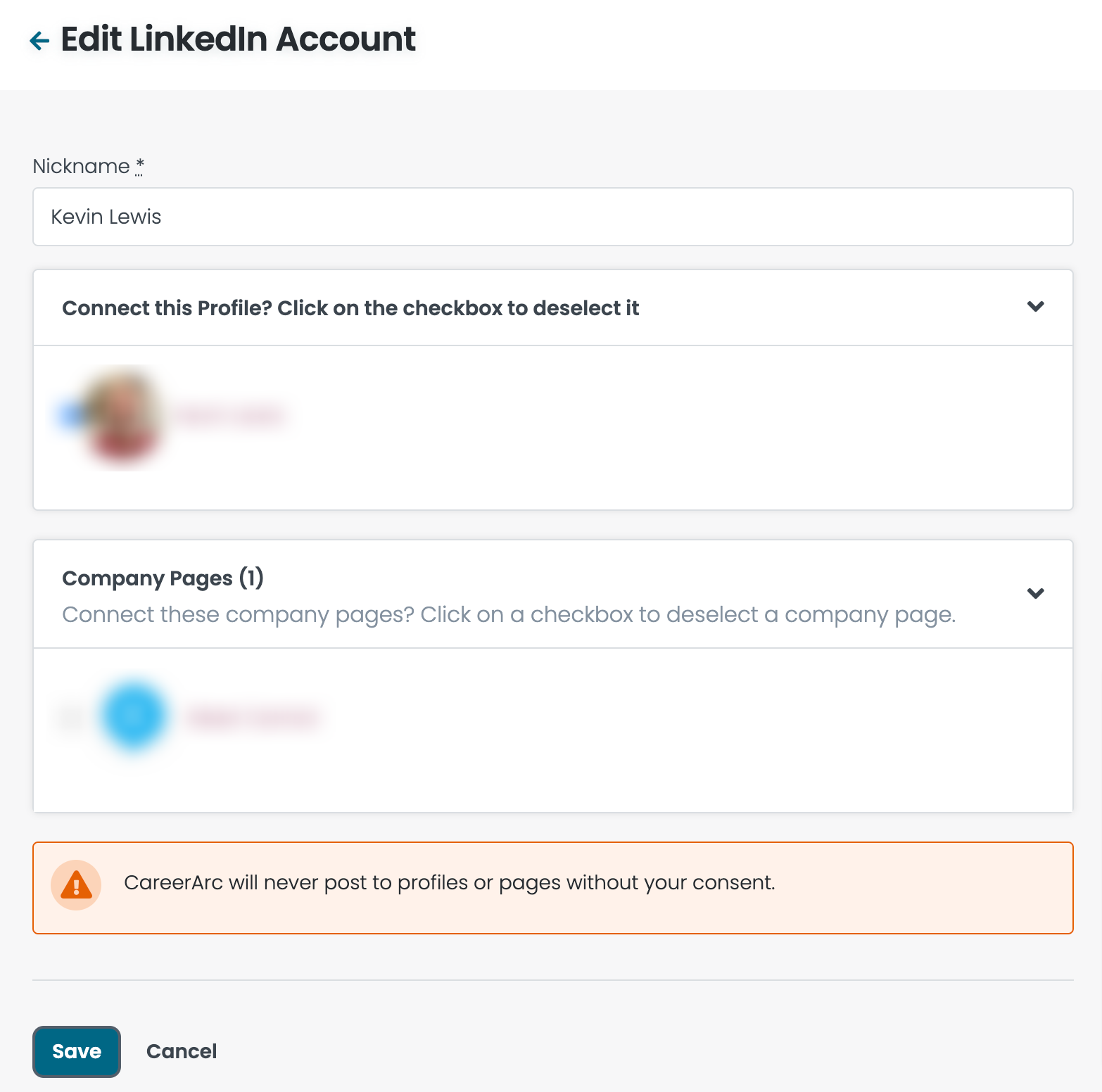The image size is (1102, 1092).
Task: Click the Nickname field label
Action: pyautogui.click(x=81, y=166)
